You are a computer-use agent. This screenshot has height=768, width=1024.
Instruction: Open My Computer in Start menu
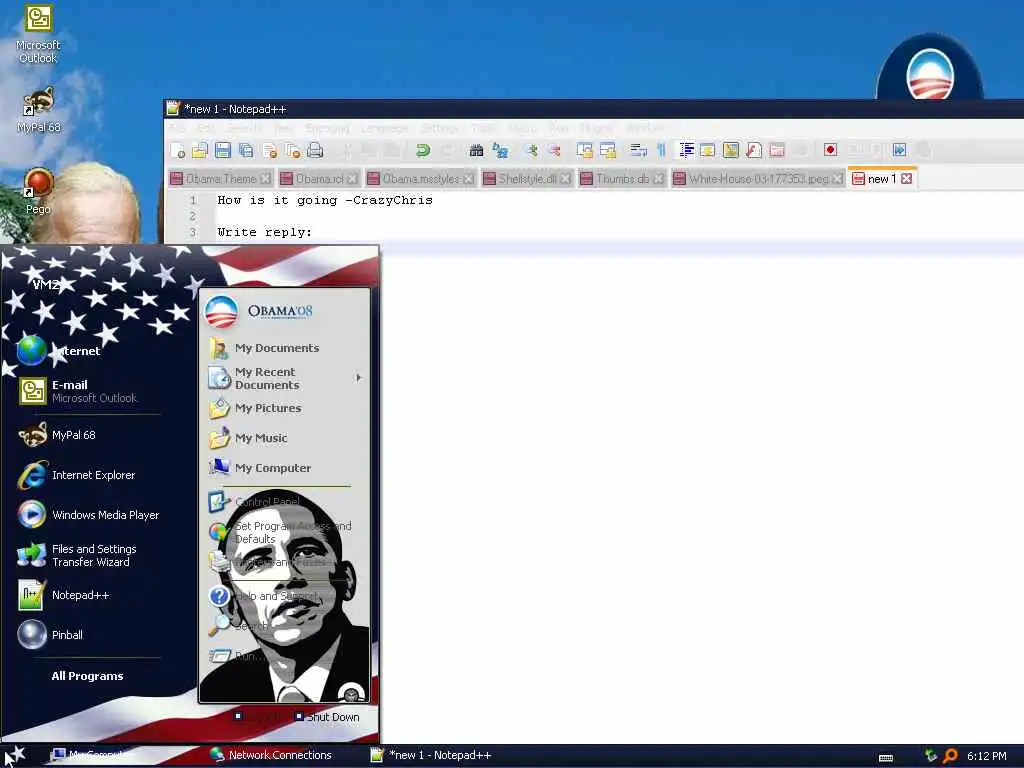(x=260, y=468)
